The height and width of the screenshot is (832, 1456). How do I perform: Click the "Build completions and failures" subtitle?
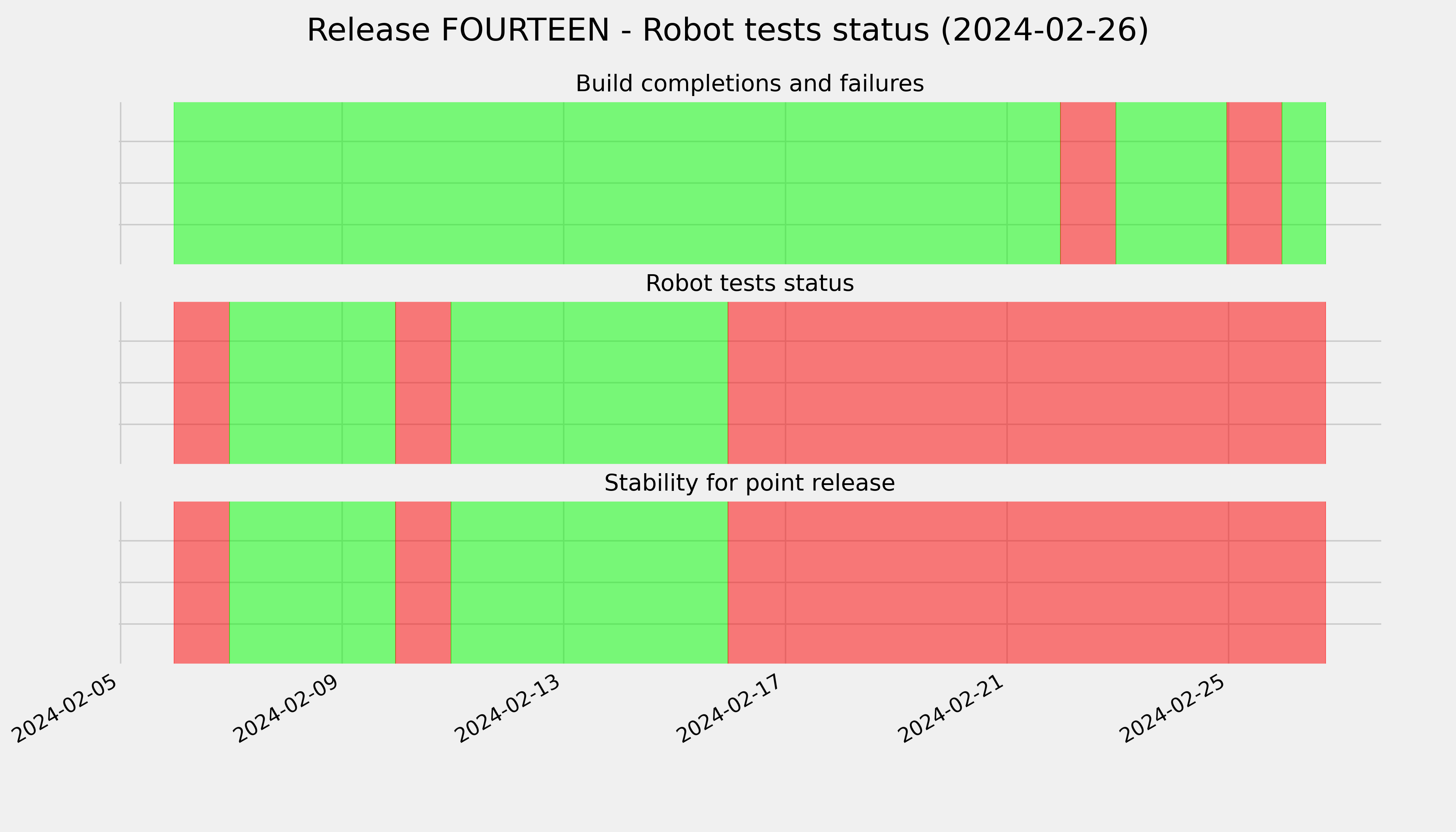click(749, 84)
